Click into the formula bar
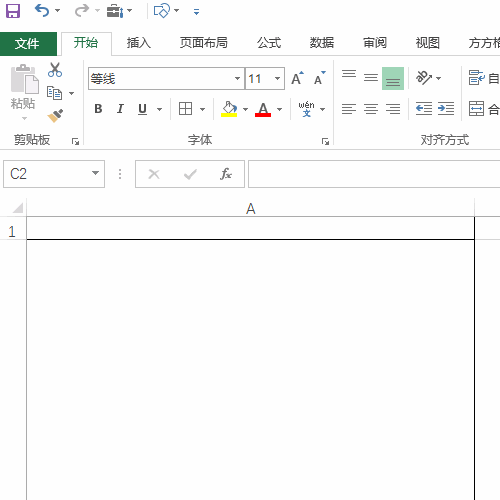Screen dimensions: 500x500 pos(374,174)
